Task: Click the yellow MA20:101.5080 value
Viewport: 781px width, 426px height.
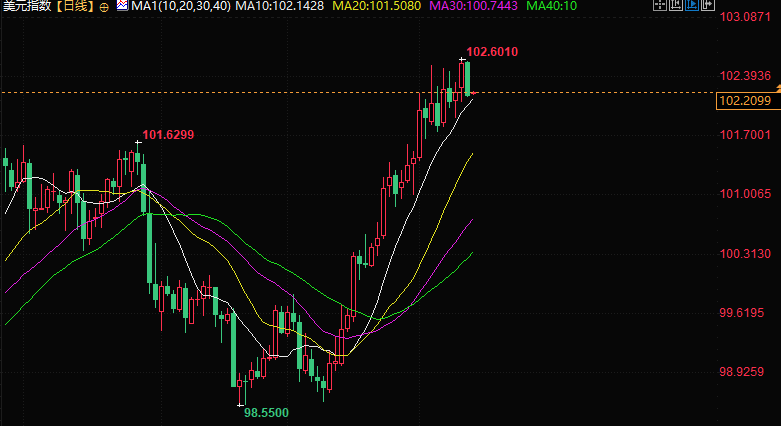Action: [377, 6]
